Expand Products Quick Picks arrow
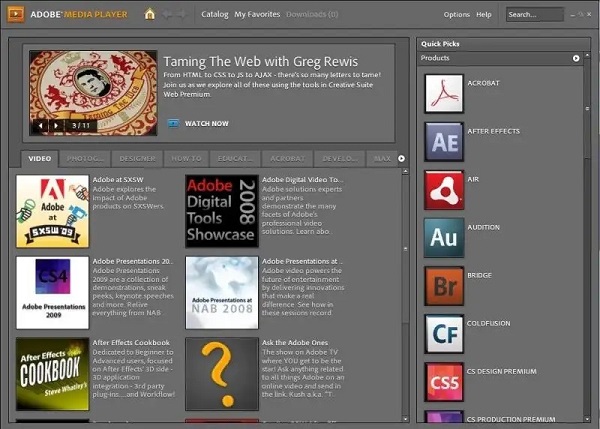600x429 pixels. [576, 58]
